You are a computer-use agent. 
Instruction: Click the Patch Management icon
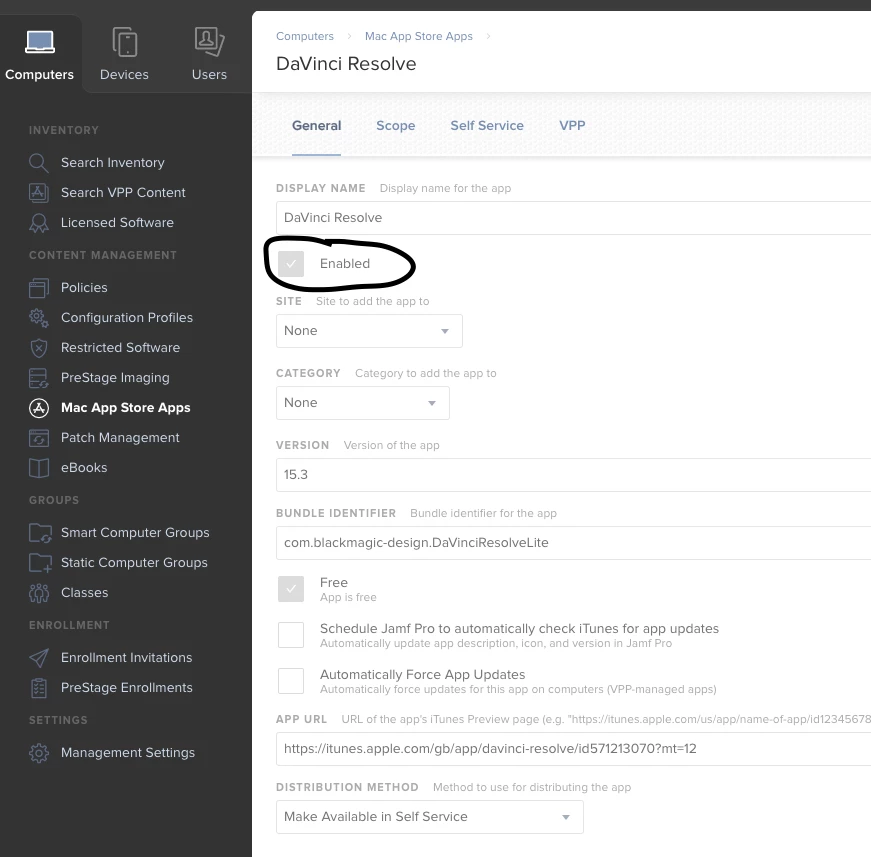point(38,438)
